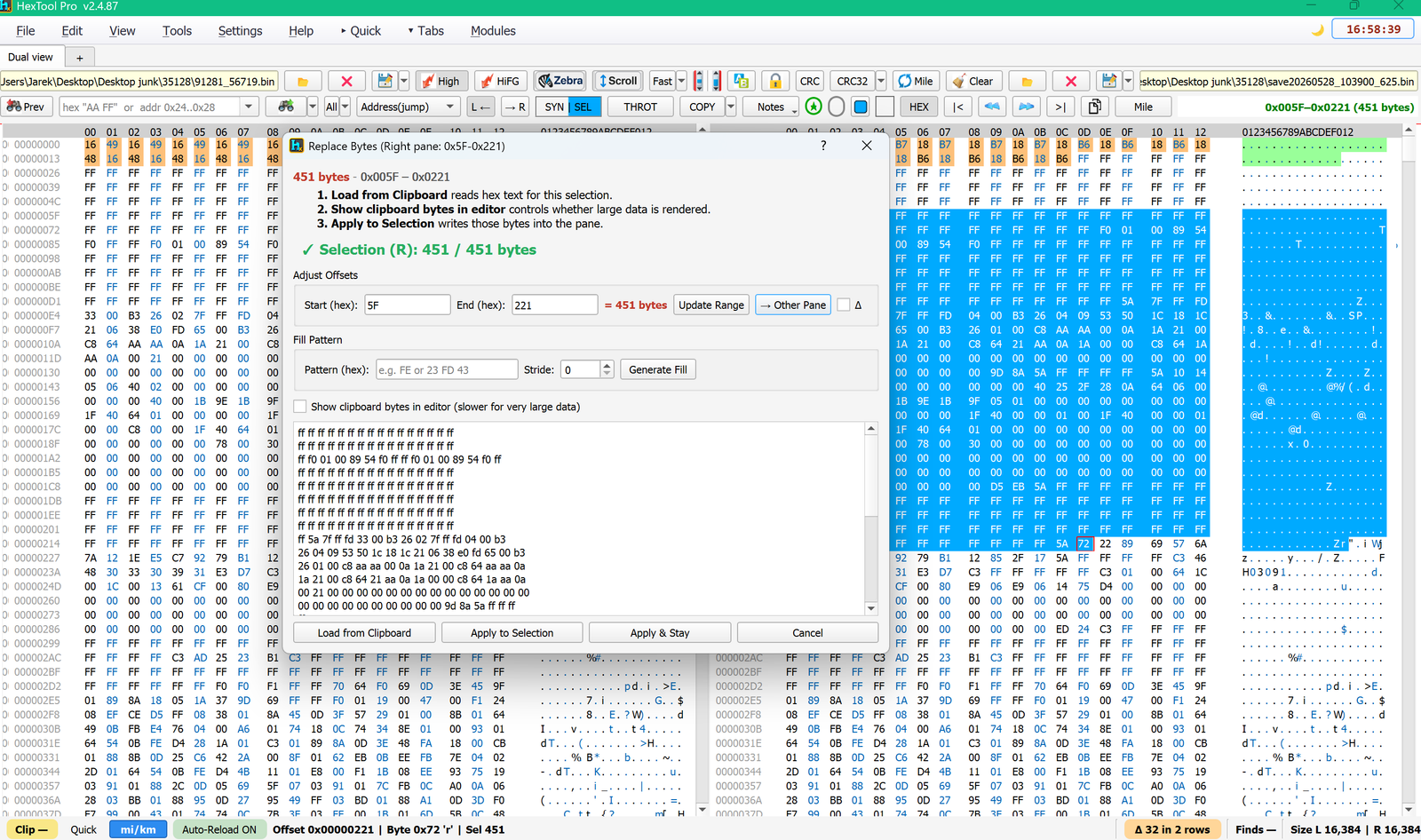The image size is (1421, 840).
Task: Click the red-blue vertical bar icon
Action: click(716, 81)
